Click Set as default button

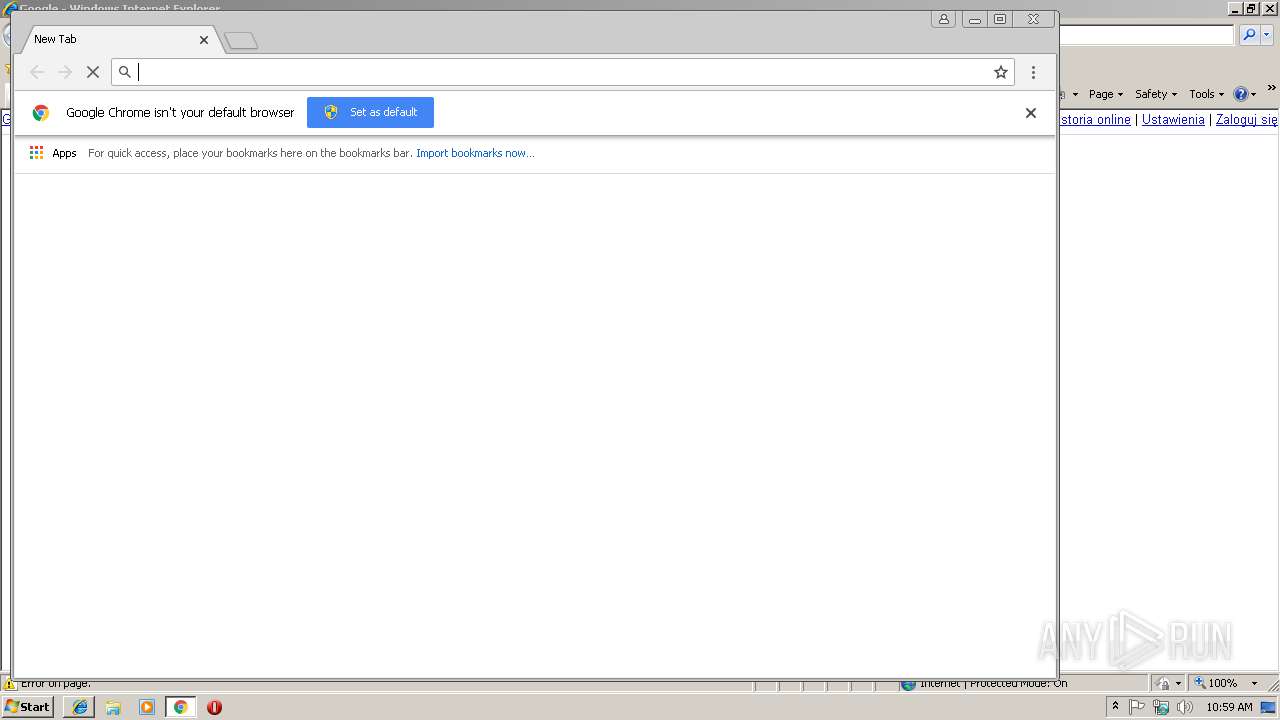(370, 112)
